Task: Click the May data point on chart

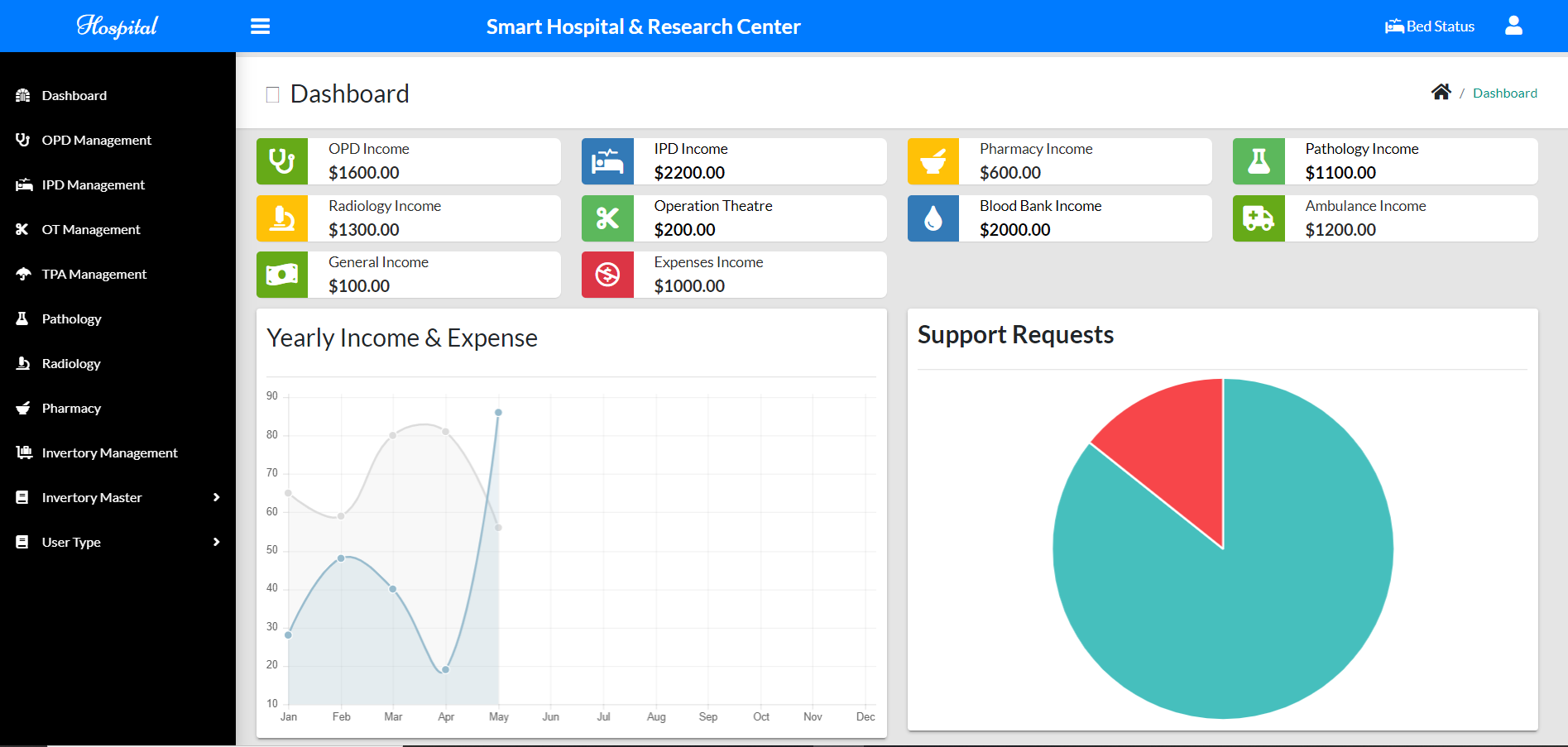Action: [498, 412]
